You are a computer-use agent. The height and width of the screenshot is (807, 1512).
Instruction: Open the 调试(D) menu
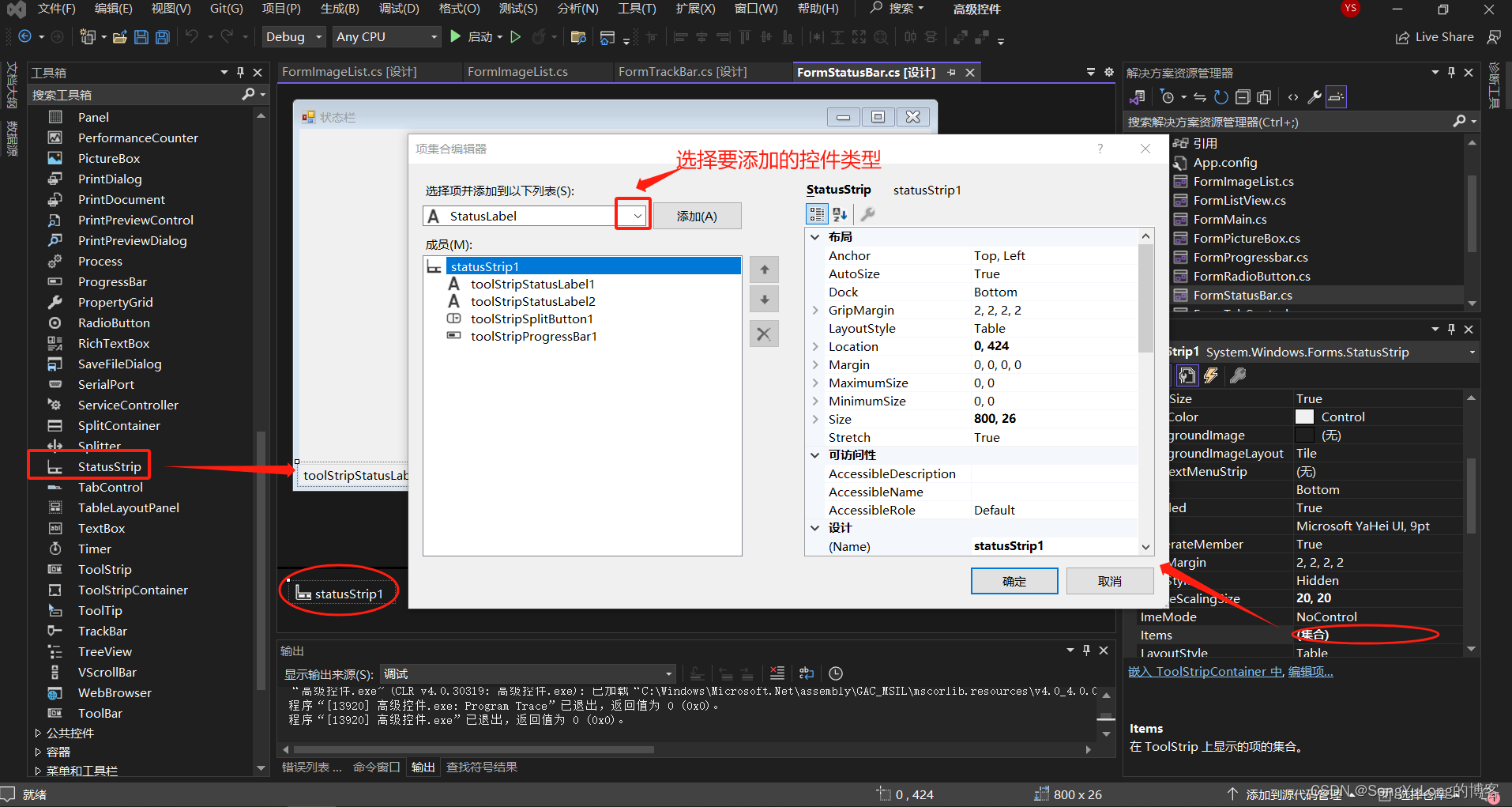[399, 9]
